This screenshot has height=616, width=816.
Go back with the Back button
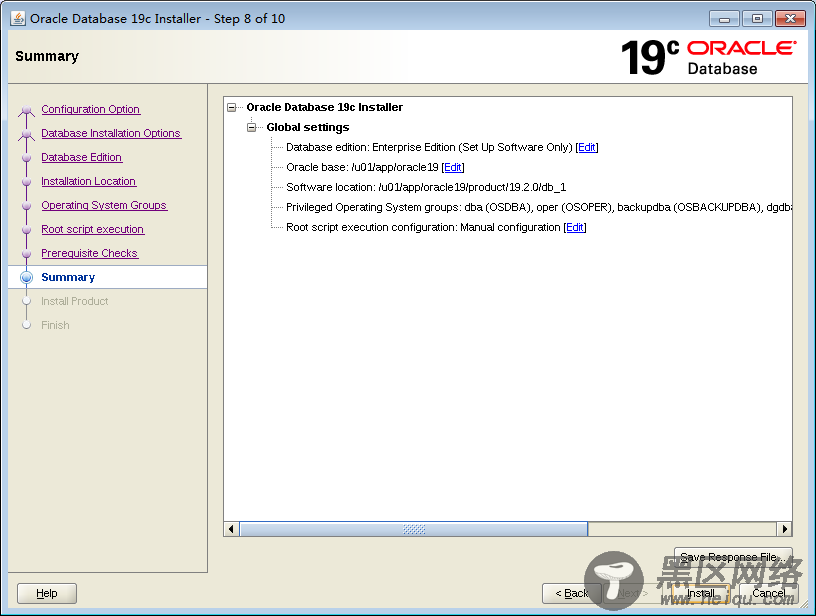(x=571, y=593)
